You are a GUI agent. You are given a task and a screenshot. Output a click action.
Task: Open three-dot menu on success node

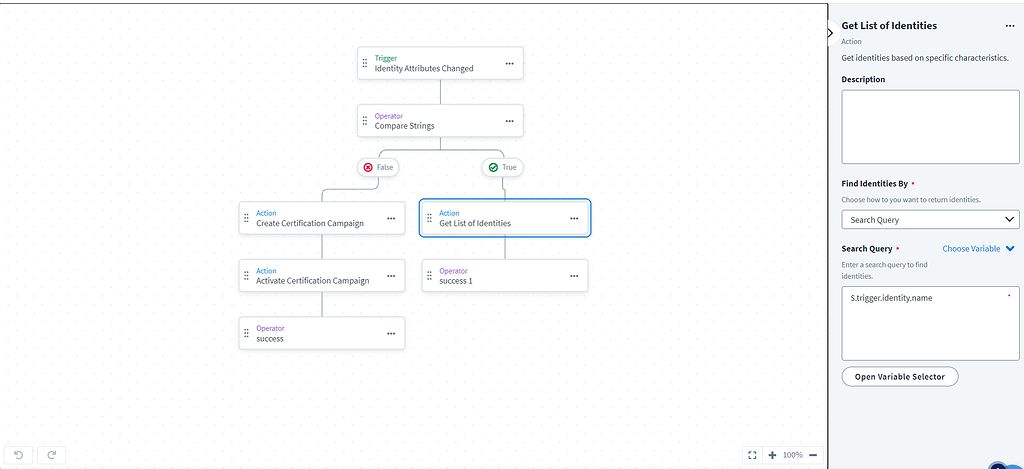click(391, 334)
